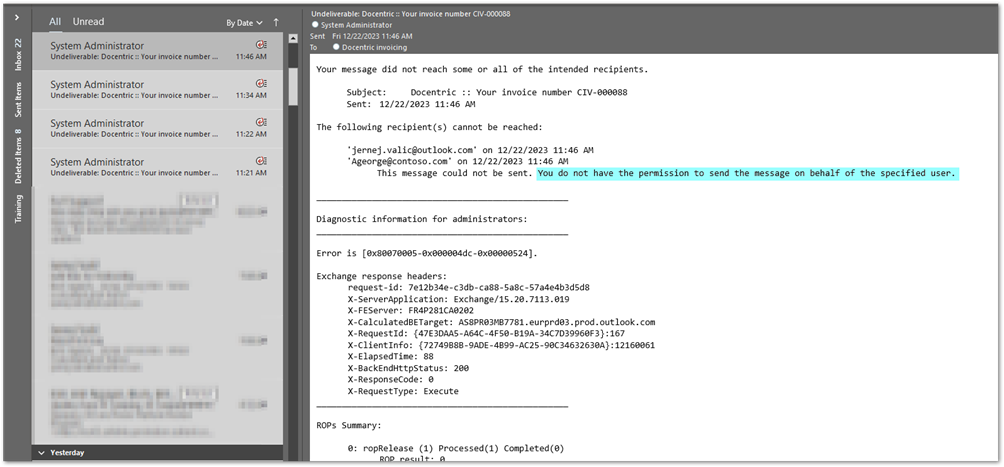The width and height of the screenshot is (1004, 467).
Task: Open the By Date sort dropdown
Action: [x=244, y=22]
